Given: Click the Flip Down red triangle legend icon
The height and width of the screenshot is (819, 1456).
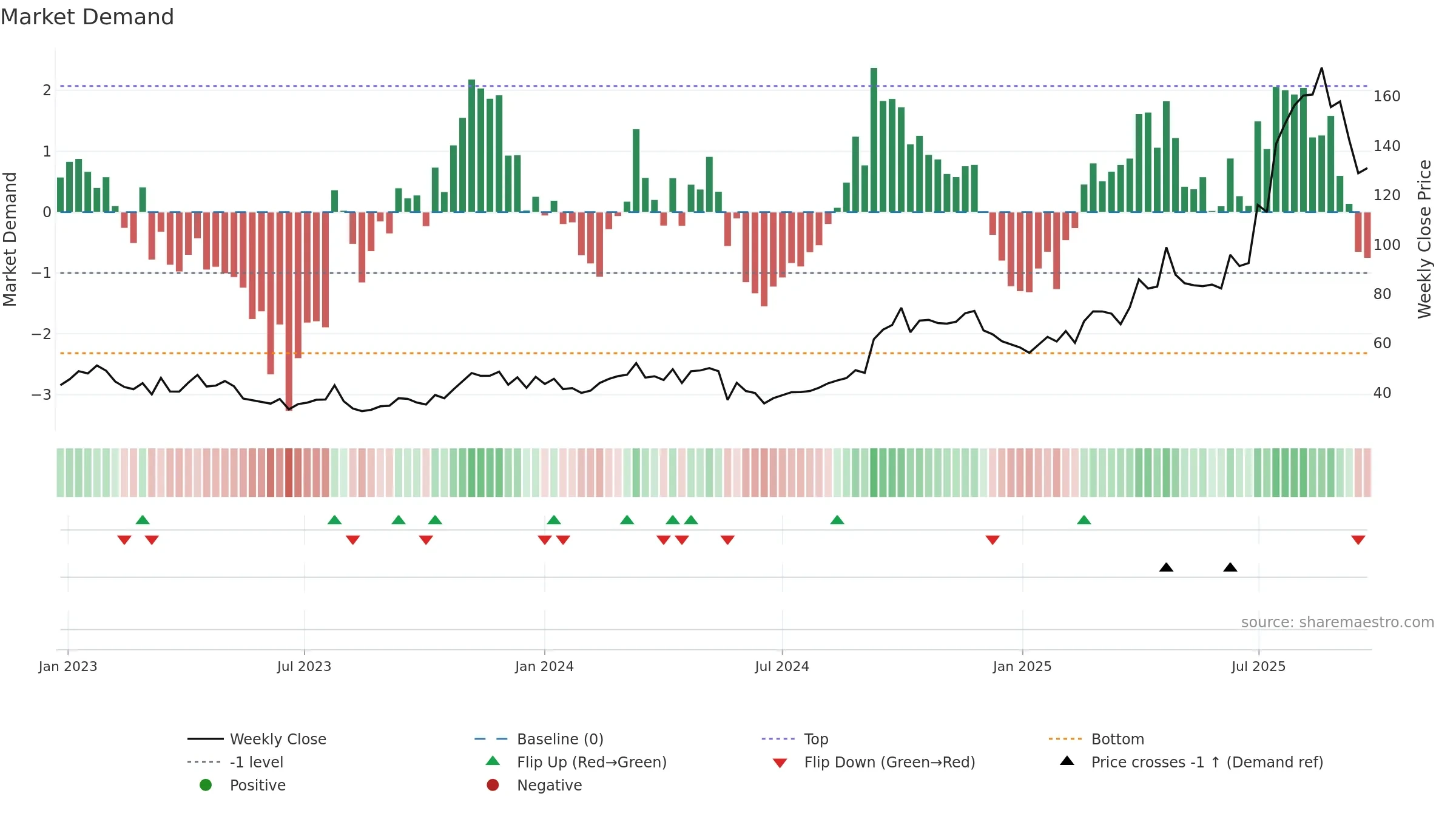Looking at the screenshot, I should 780,763.
